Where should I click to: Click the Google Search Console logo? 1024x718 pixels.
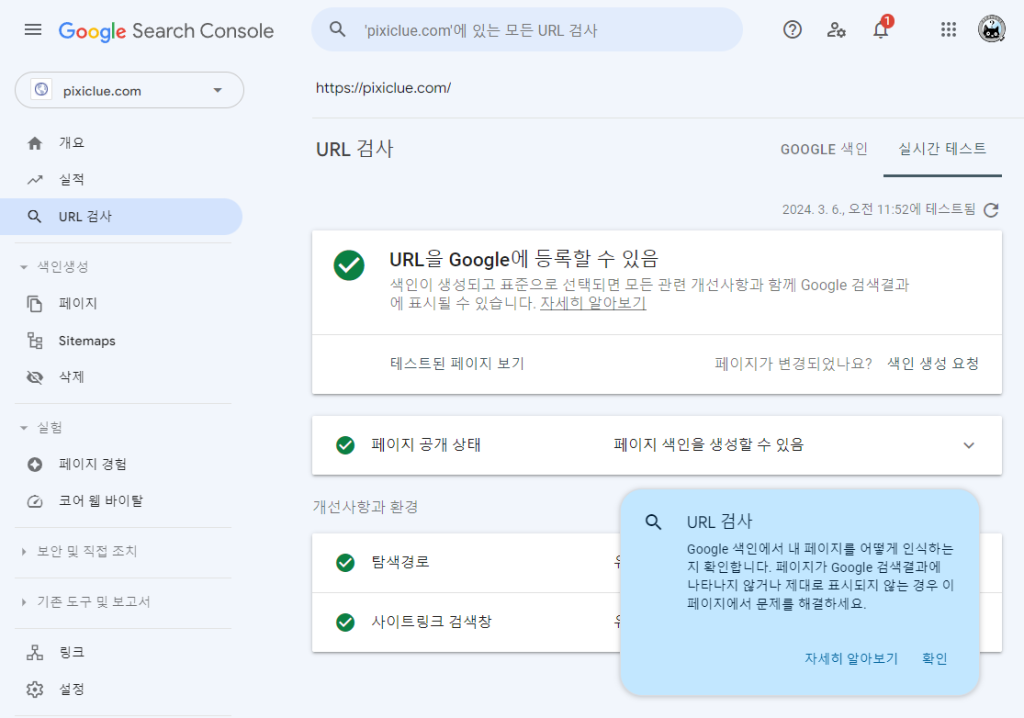(166, 31)
